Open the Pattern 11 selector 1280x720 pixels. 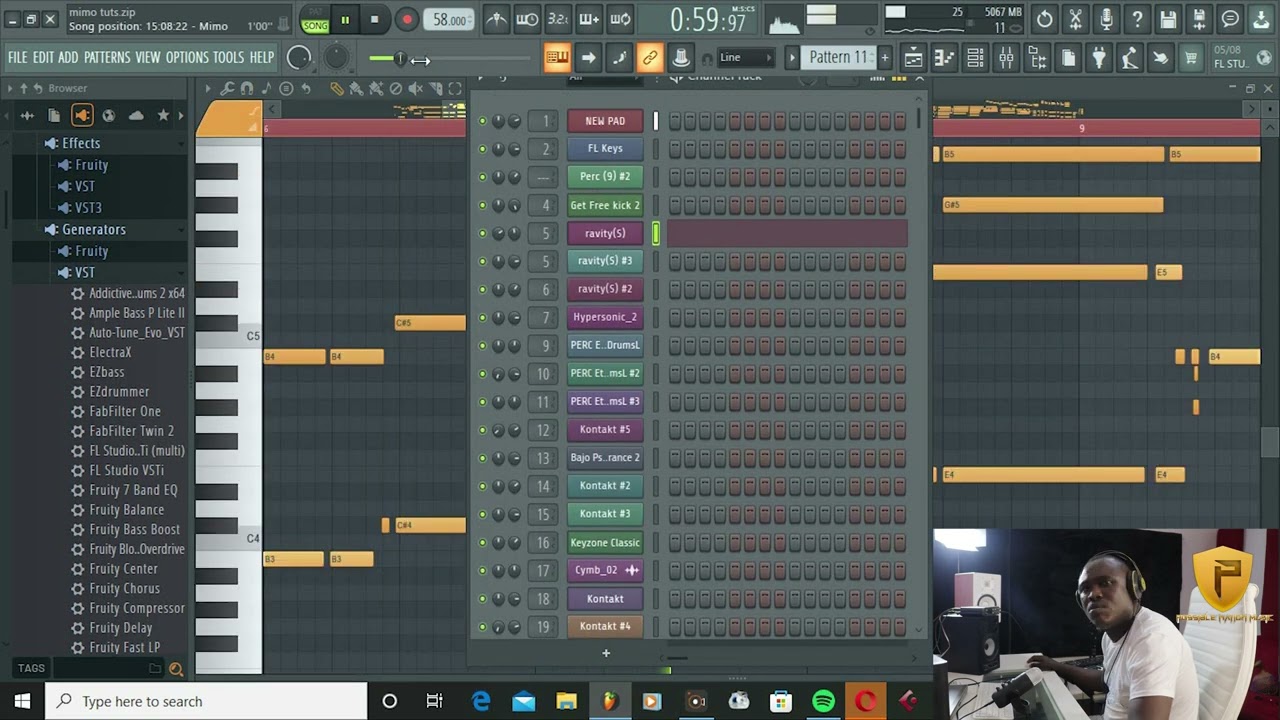pyautogui.click(x=839, y=58)
